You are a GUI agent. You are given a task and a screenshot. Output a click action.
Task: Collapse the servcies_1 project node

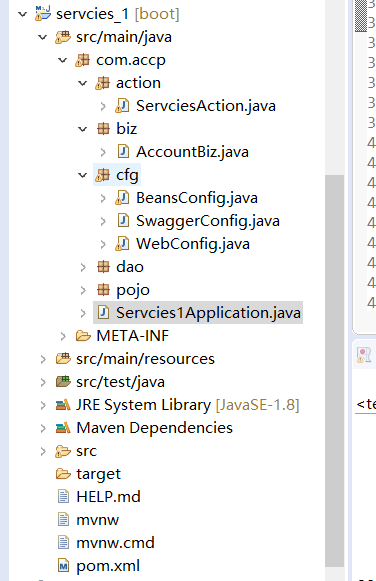click(x=23, y=14)
